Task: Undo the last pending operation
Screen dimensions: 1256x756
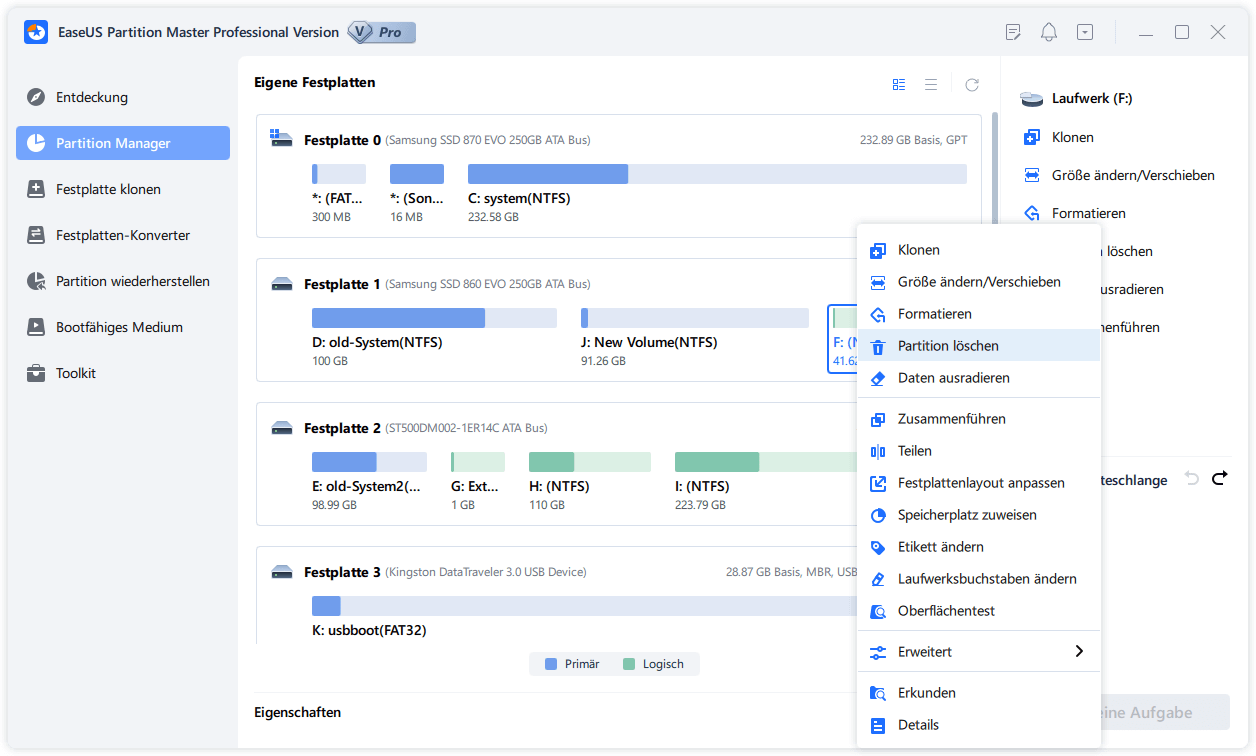Action: [1191, 479]
